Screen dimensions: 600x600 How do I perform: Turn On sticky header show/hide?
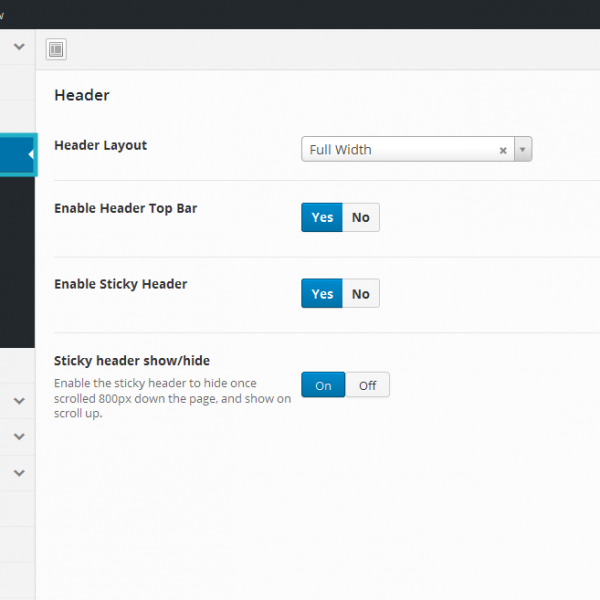(x=323, y=385)
